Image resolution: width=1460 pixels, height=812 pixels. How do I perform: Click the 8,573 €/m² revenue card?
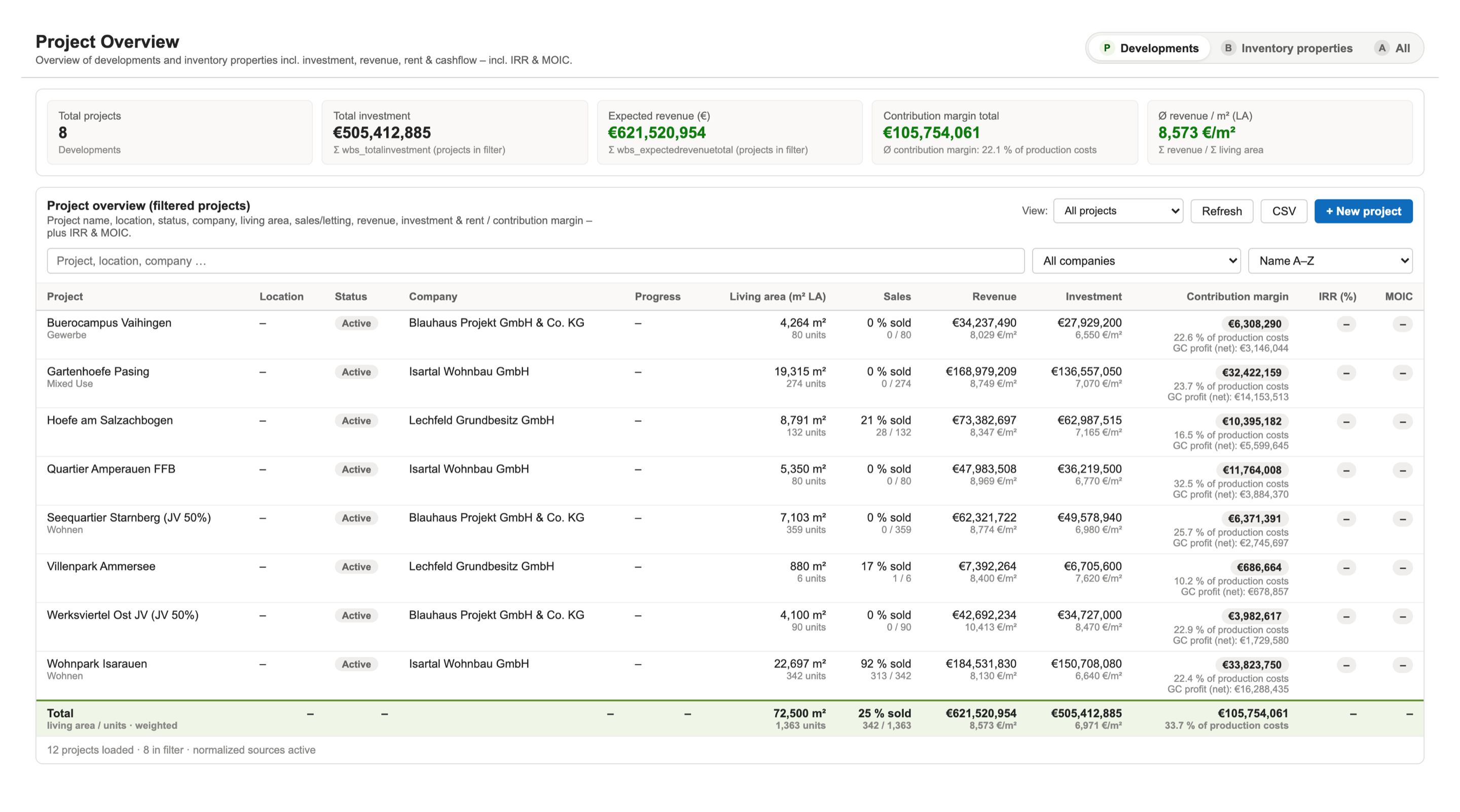pos(1280,133)
